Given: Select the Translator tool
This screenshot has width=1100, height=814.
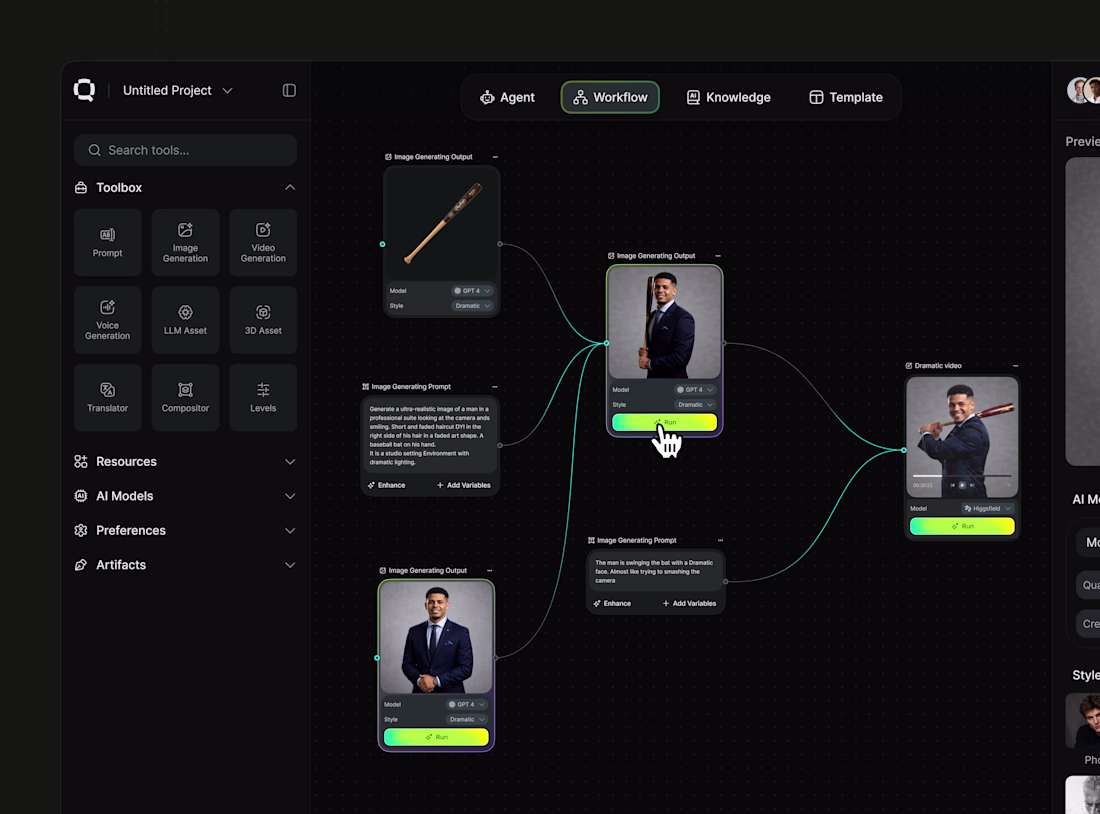Looking at the screenshot, I should 107,397.
